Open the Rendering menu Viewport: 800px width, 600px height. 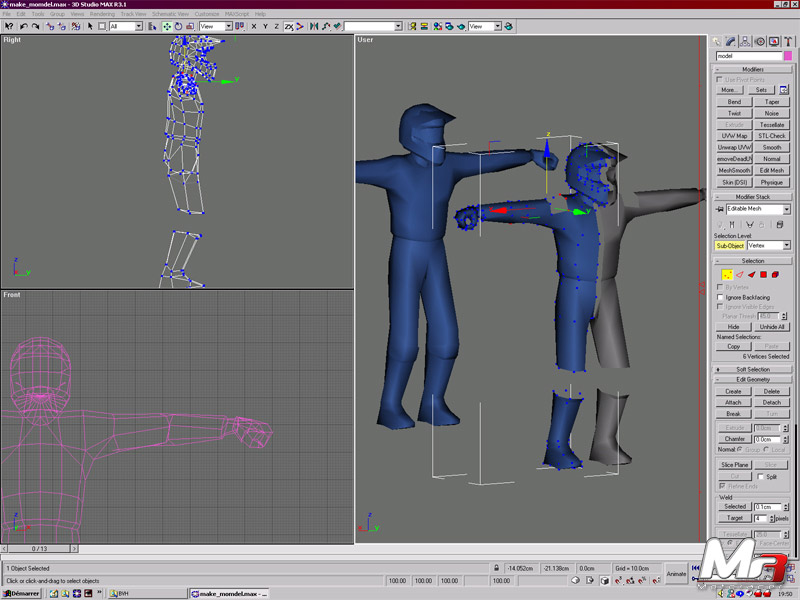tap(102, 14)
